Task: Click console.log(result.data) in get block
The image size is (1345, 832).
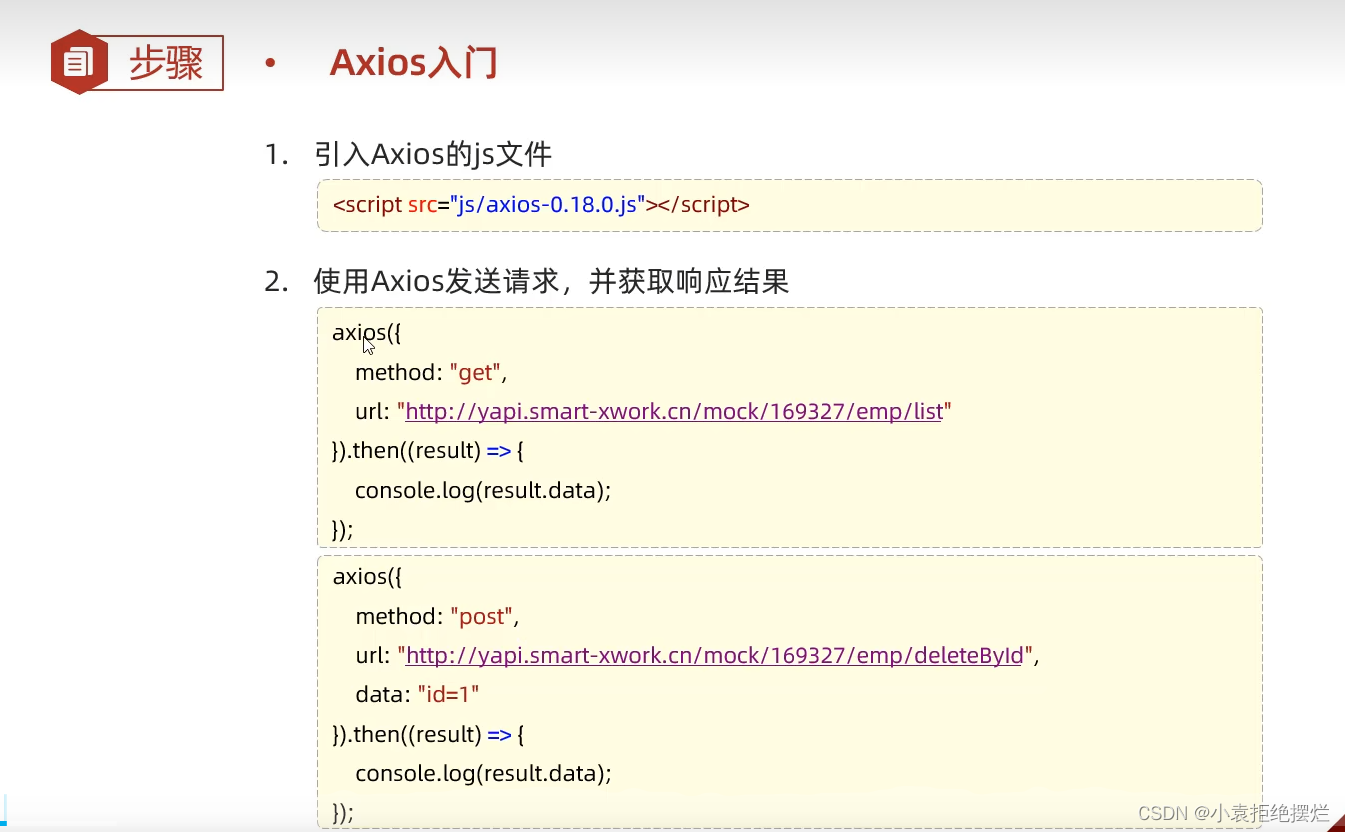Action: 483,491
